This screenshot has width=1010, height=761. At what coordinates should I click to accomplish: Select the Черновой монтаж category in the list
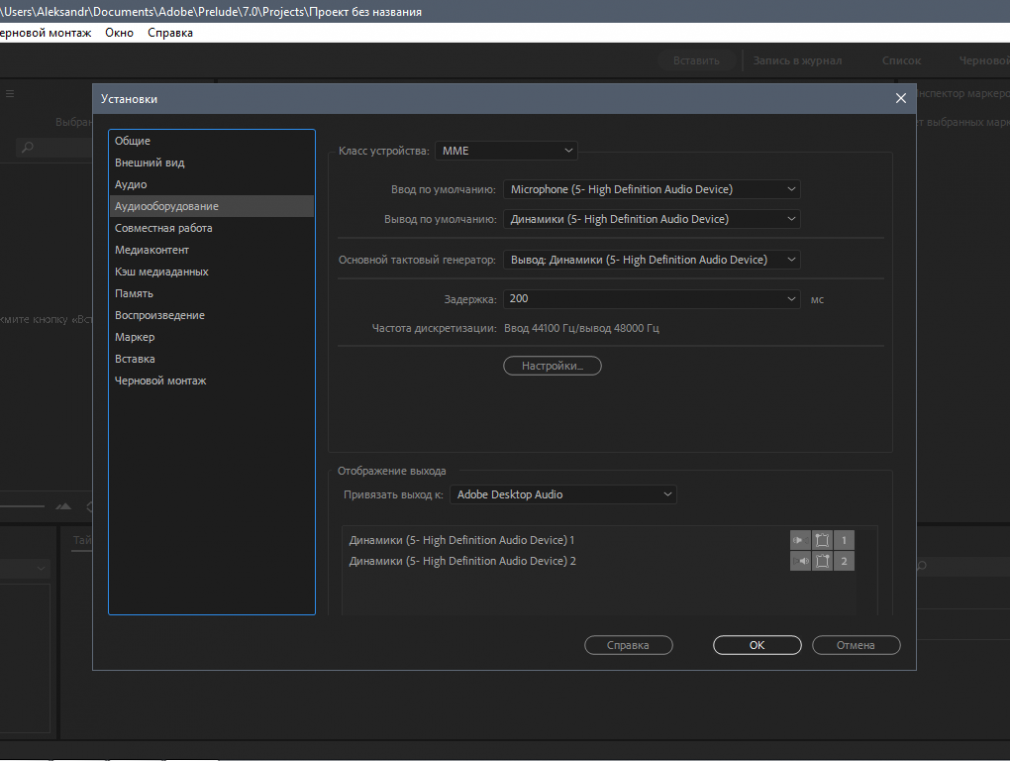(211, 381)
